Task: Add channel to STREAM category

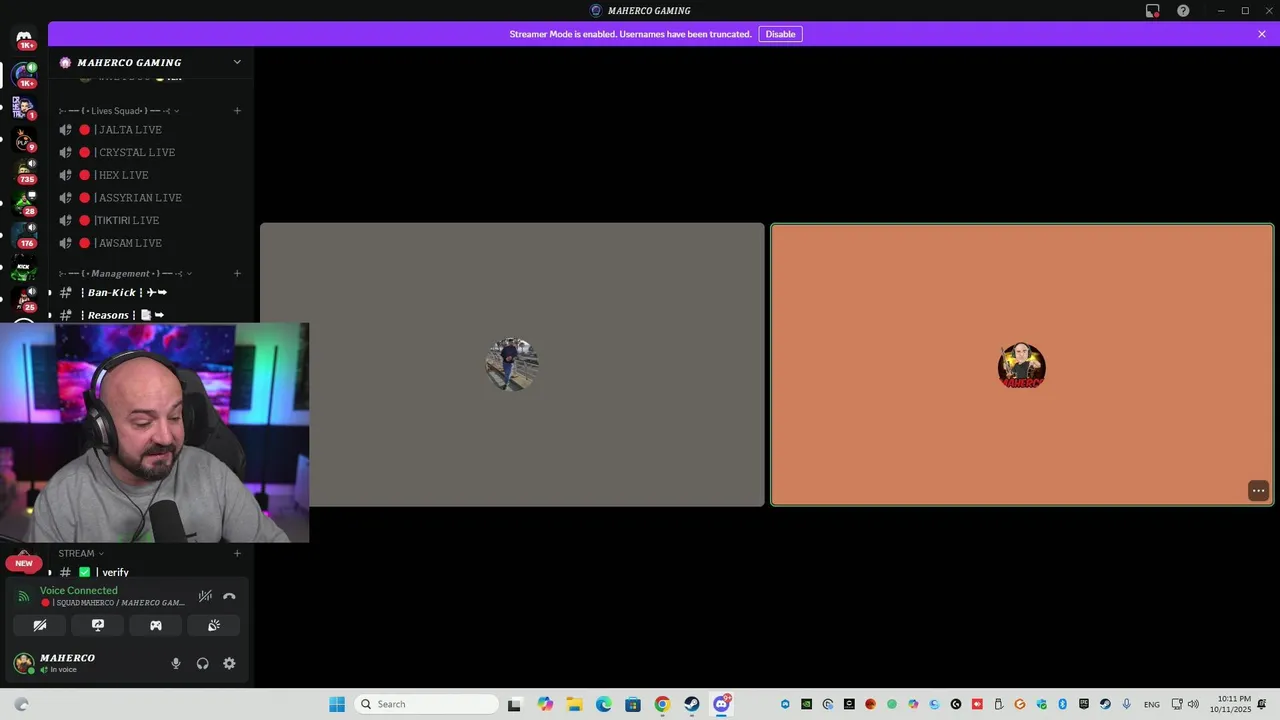Action: (x=237, y=553)
